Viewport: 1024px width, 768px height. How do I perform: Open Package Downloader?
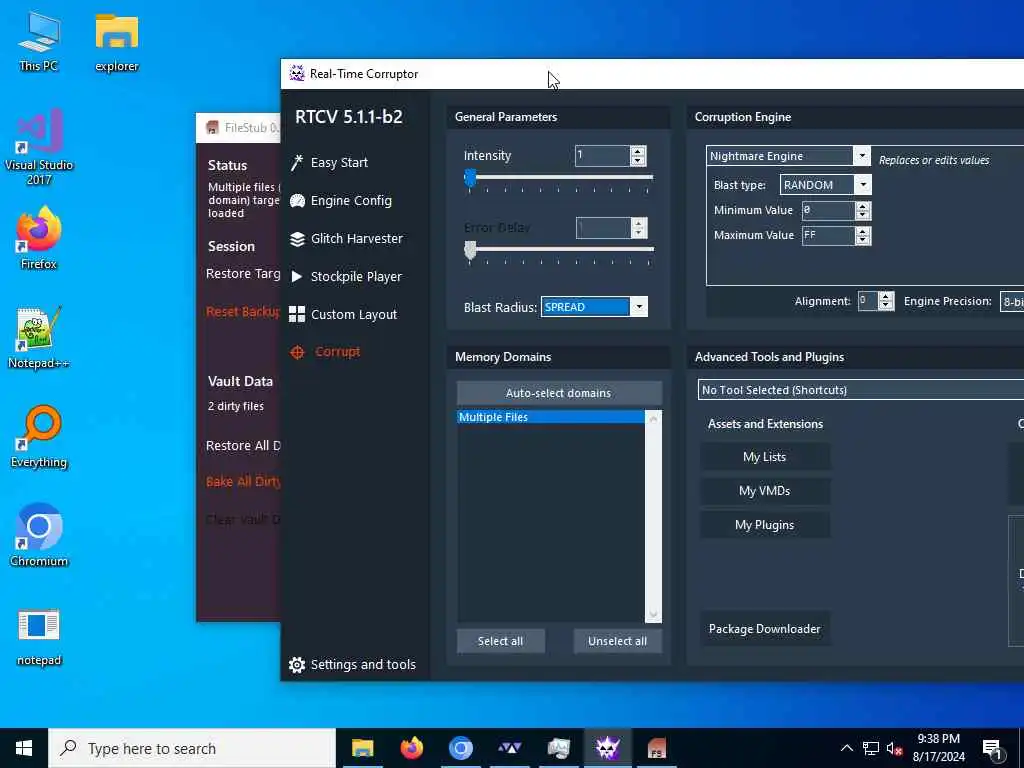(765, 629)
